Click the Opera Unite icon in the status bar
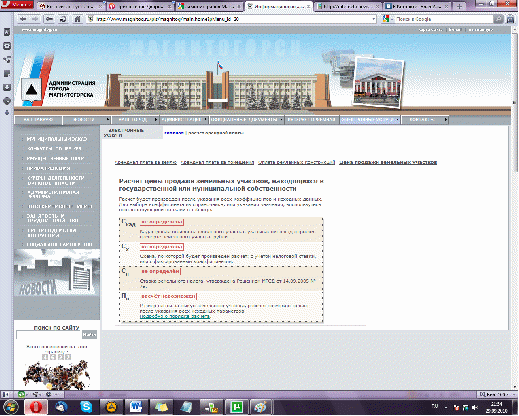The height and width of the screenshot is (416, 519). (35, 394)
